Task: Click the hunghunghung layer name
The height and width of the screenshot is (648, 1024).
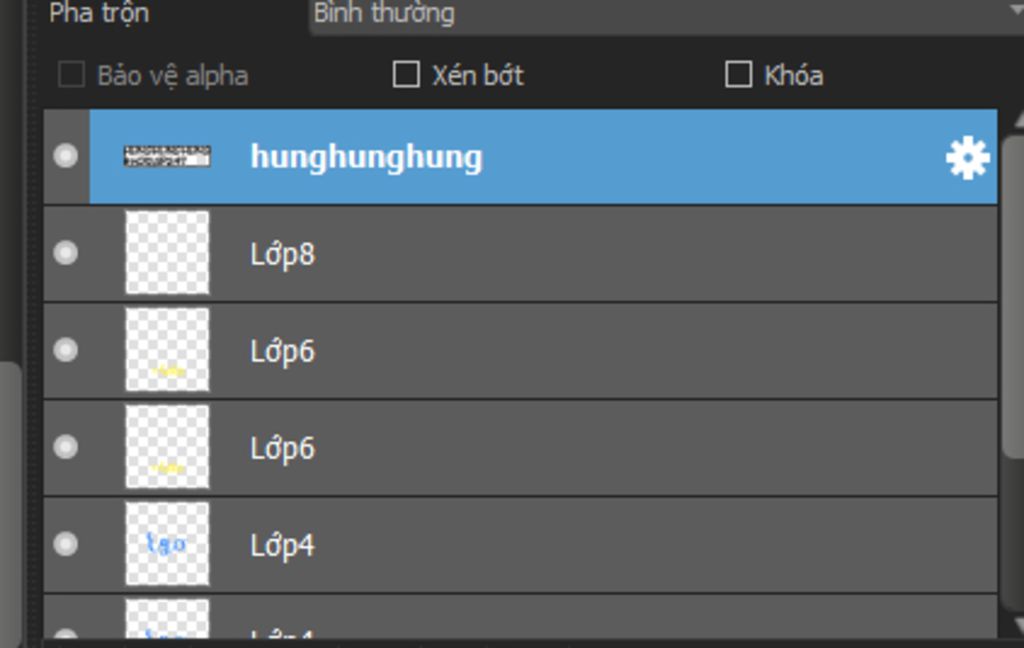Action: pyautogui.click(x=366, y=157)
